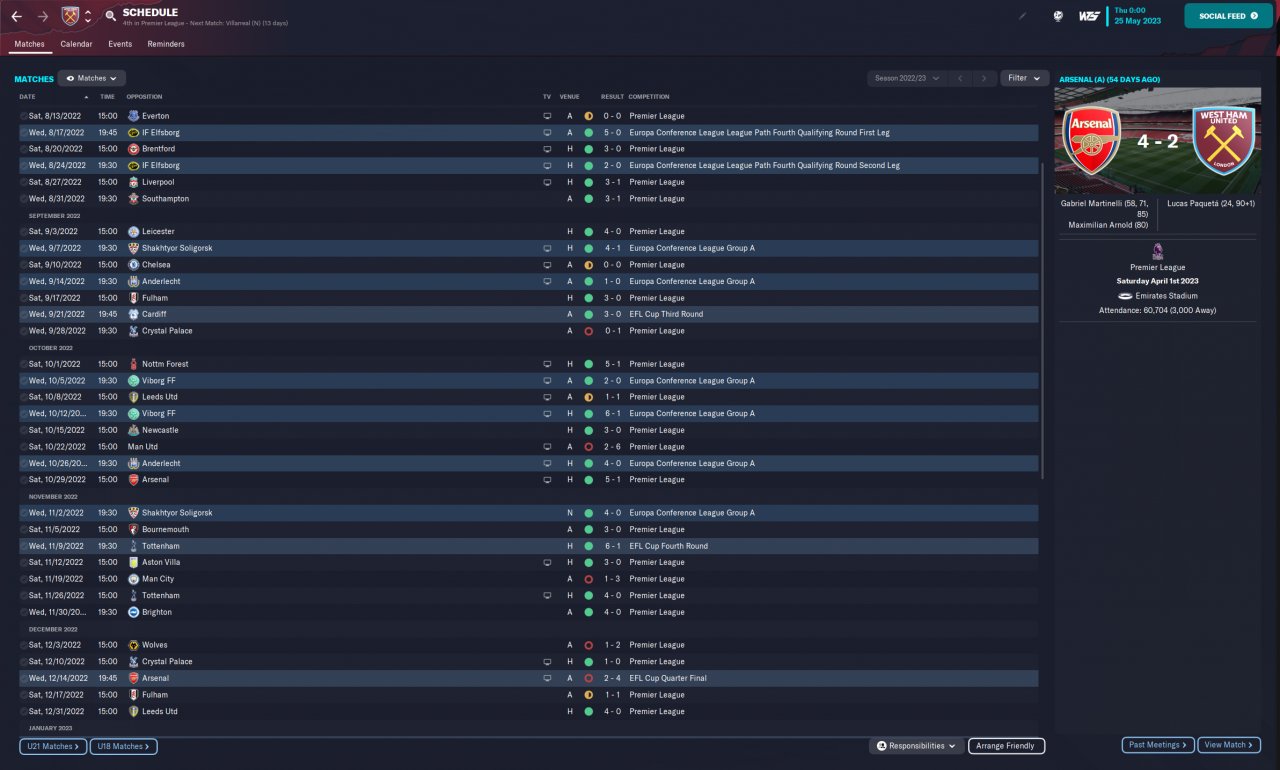The width and height of the screenshot is (1280, 770).
Task: Toggle the selection circle for Man Utd 10/22/2022
Action: 23,447
